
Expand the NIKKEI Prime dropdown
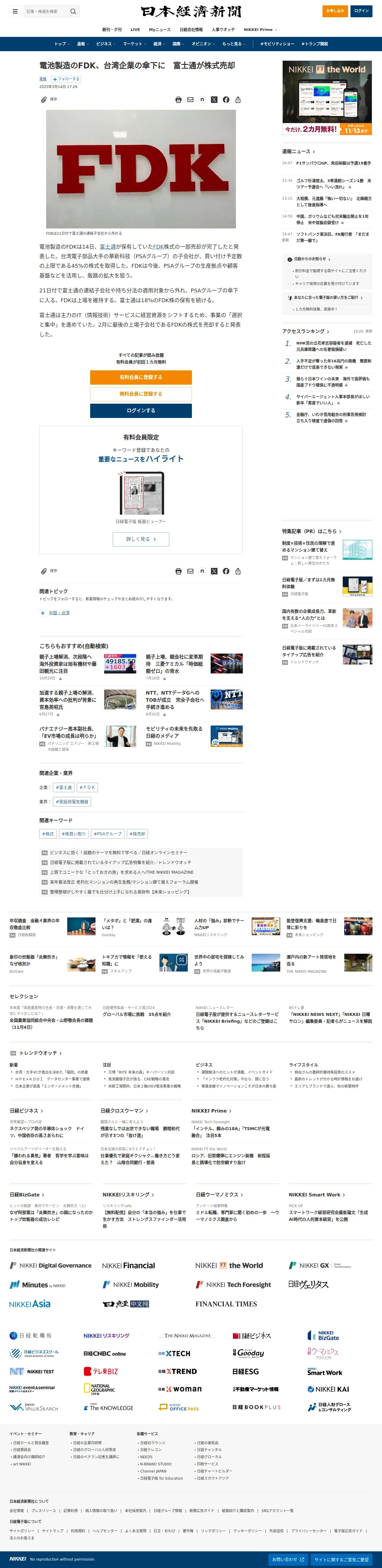click(260, 29)
